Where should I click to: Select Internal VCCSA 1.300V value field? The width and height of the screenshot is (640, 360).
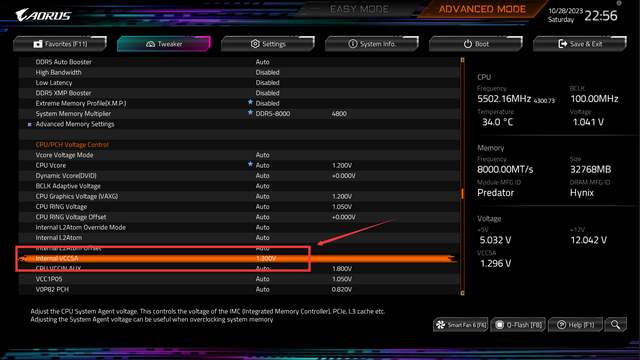(266, 258)
